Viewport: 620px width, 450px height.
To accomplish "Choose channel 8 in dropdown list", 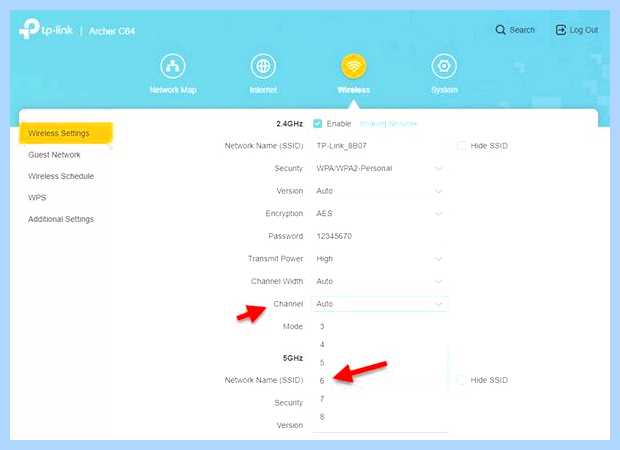I will pyautogui.click(x=380, y=417).
